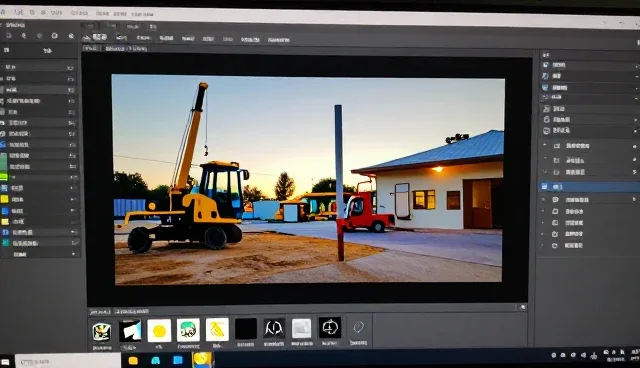640x368 pixels.
Task: Choose the yellow pencil thumbnail
Action: 217,329
